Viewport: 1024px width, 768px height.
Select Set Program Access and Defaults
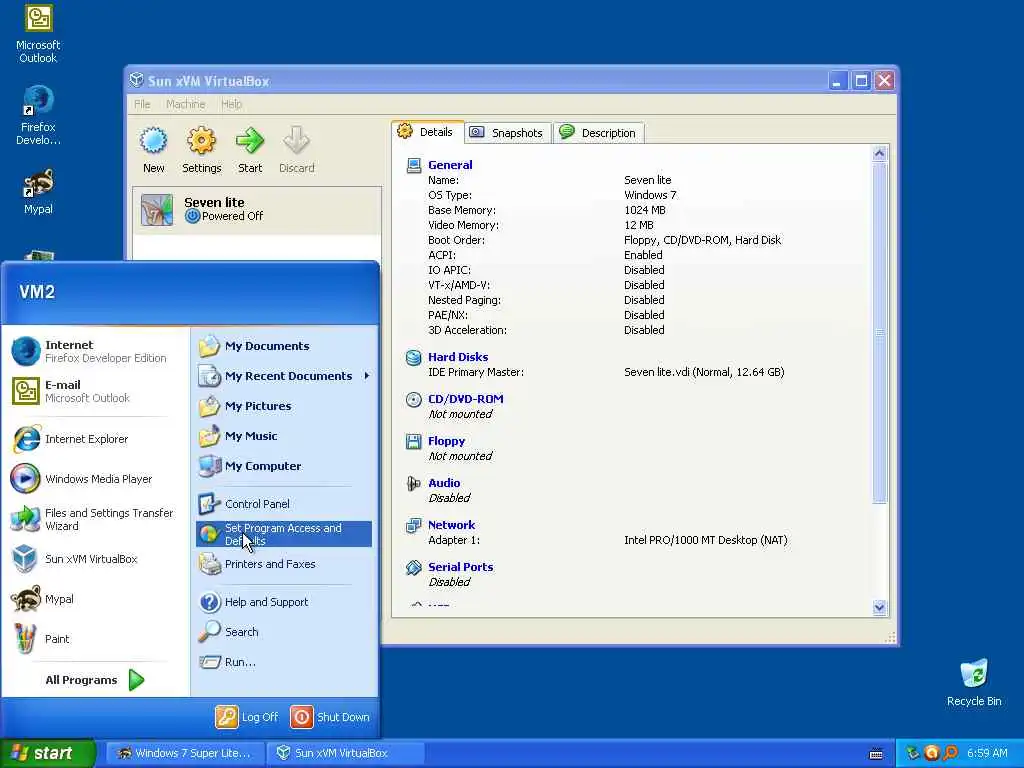tap(284, 534)
